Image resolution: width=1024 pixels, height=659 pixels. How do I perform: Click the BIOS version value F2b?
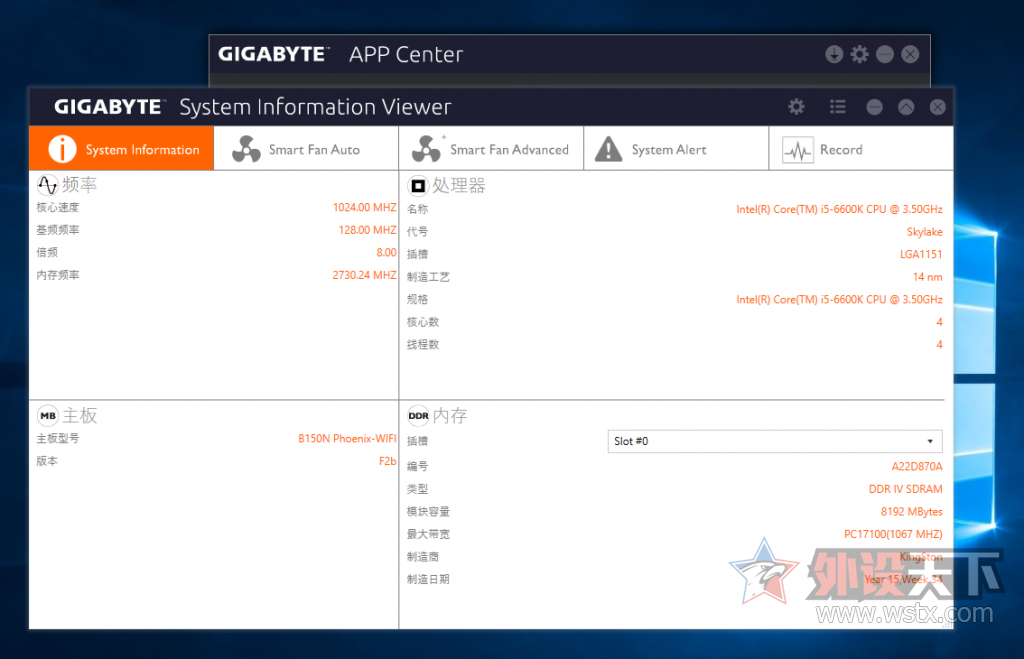tap(387, 461)
